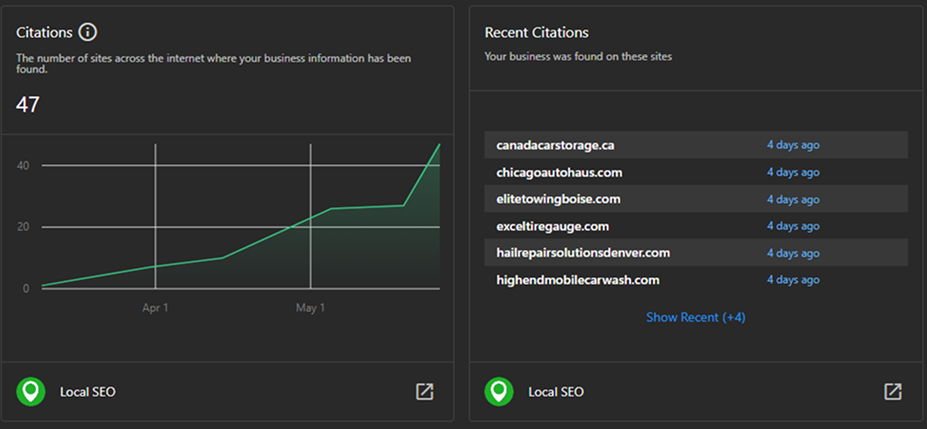Click Local SEO label in Citations card footer
927x429 pixels.
point(87,392)
